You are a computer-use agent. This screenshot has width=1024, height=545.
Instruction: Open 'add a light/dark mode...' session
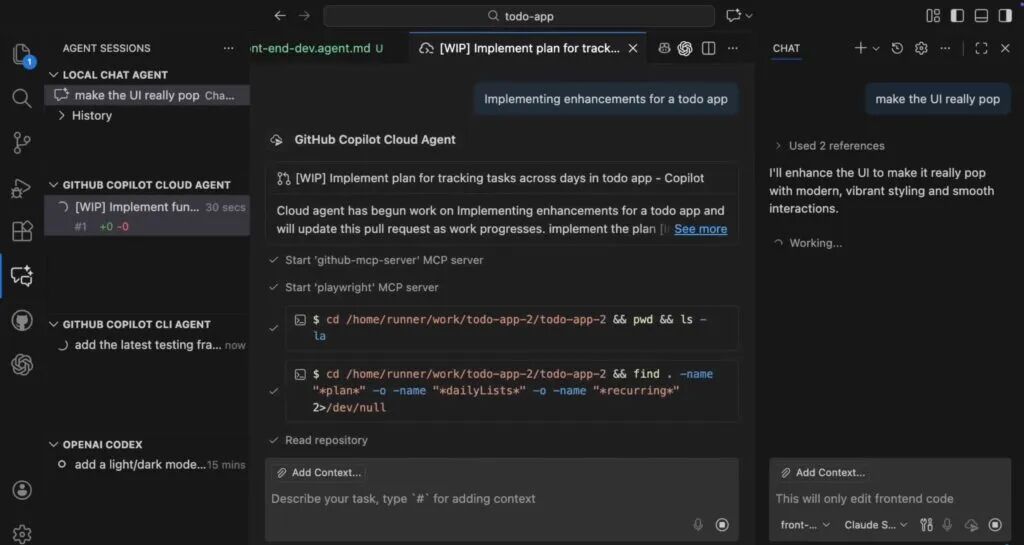(147, 465)
